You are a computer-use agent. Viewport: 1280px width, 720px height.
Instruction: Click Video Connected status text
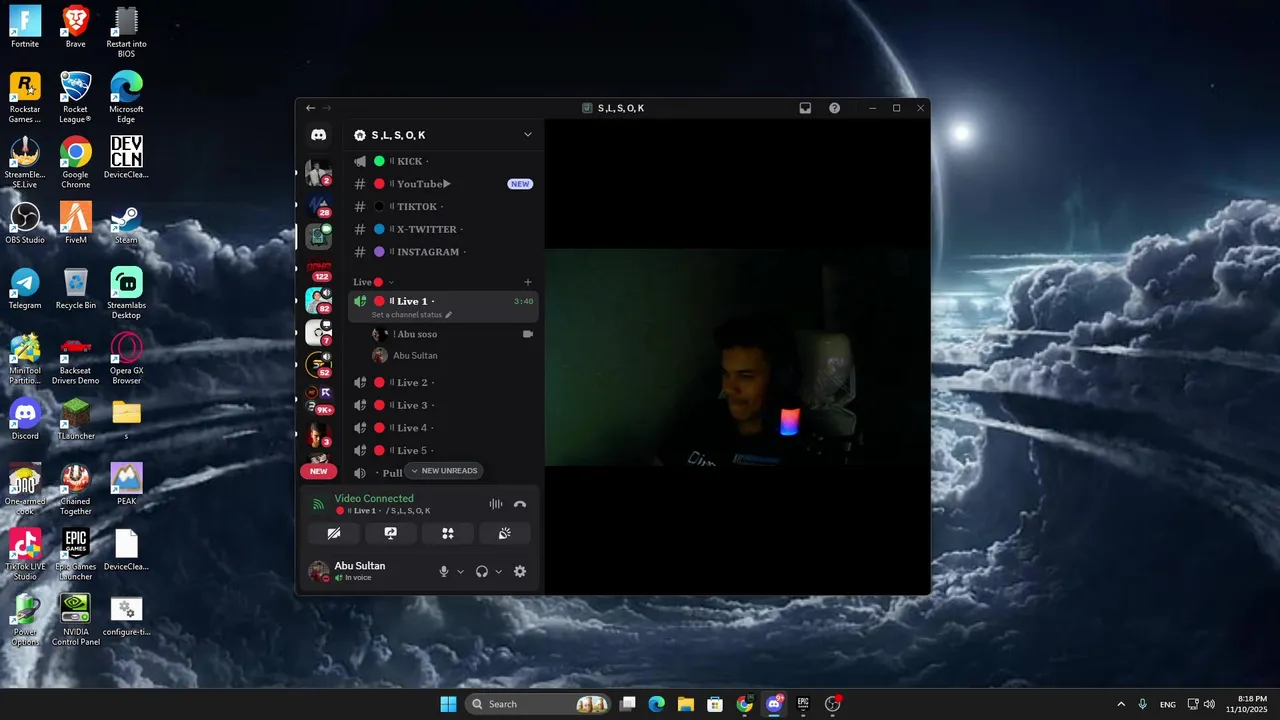[x=374, y=498]
